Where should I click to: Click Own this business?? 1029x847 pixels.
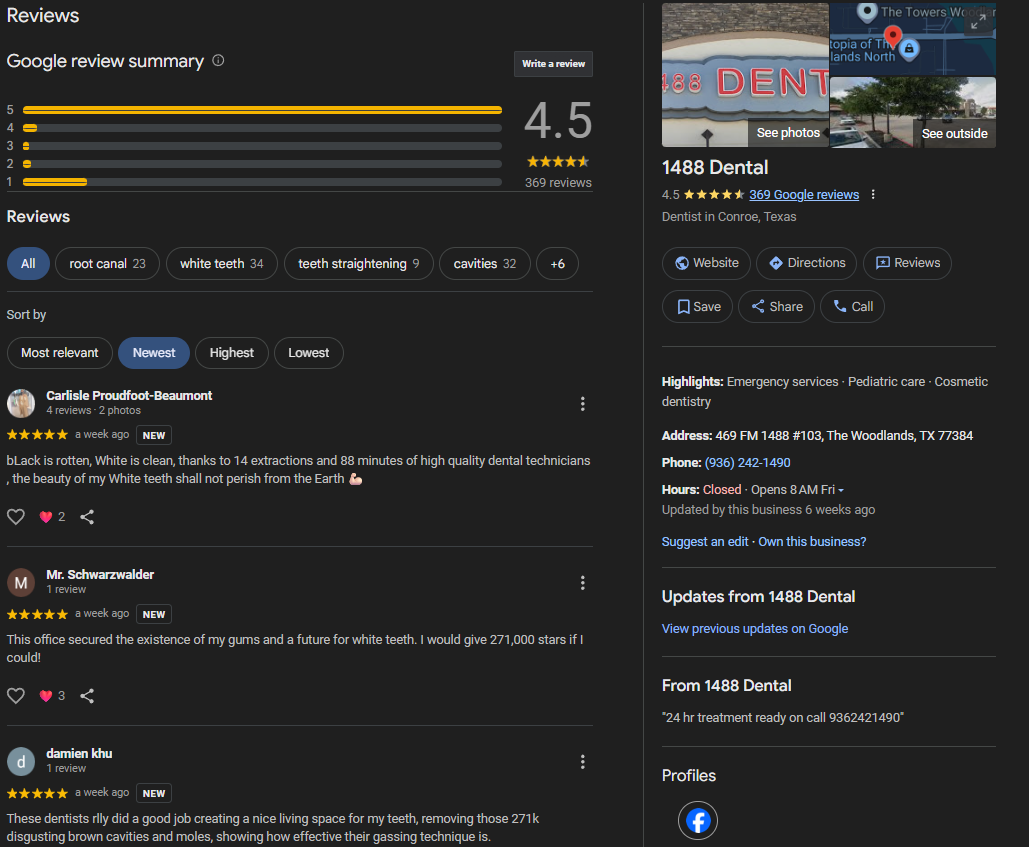pos(812,541)
